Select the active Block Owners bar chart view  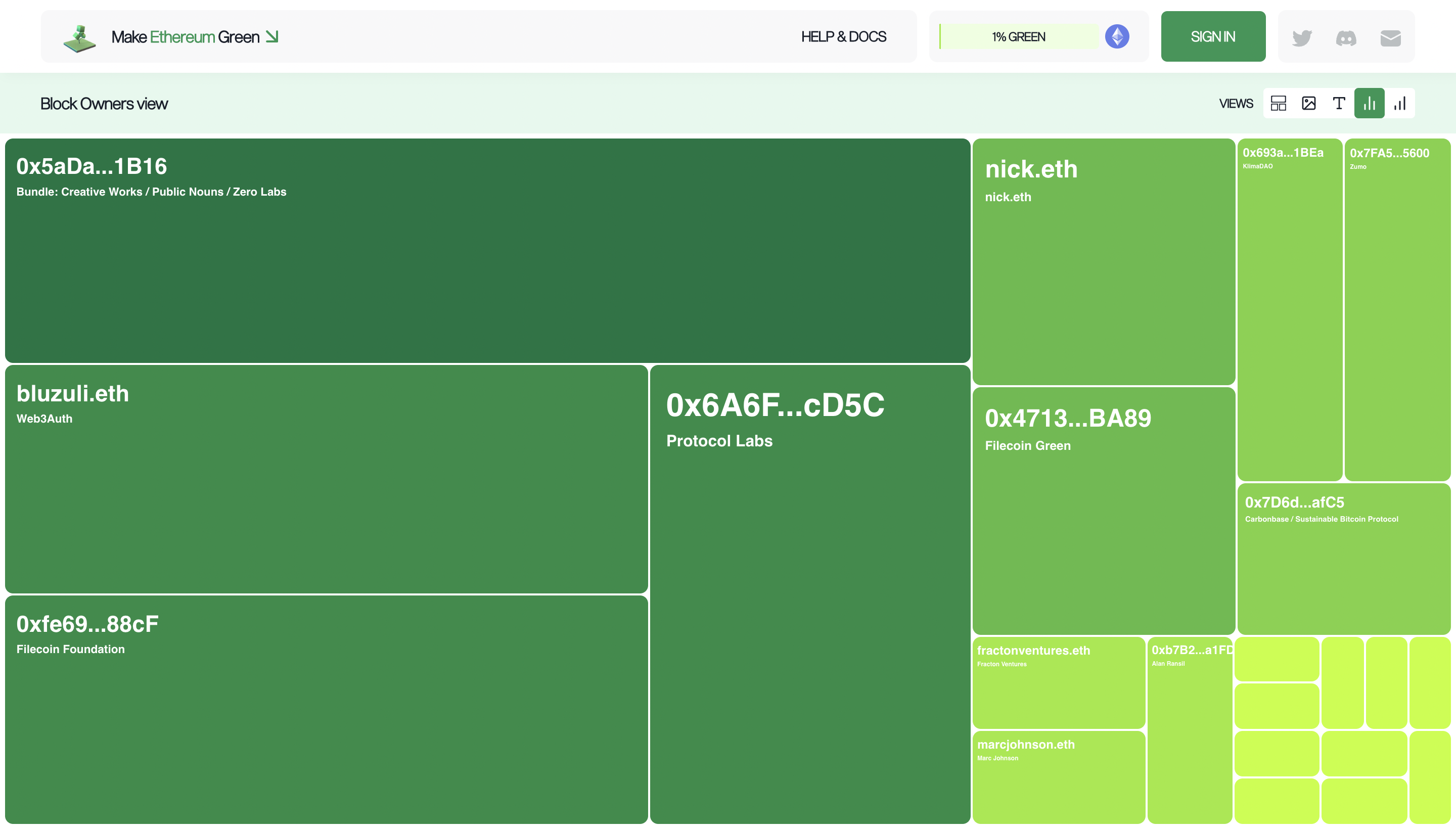pos(1369,103)
